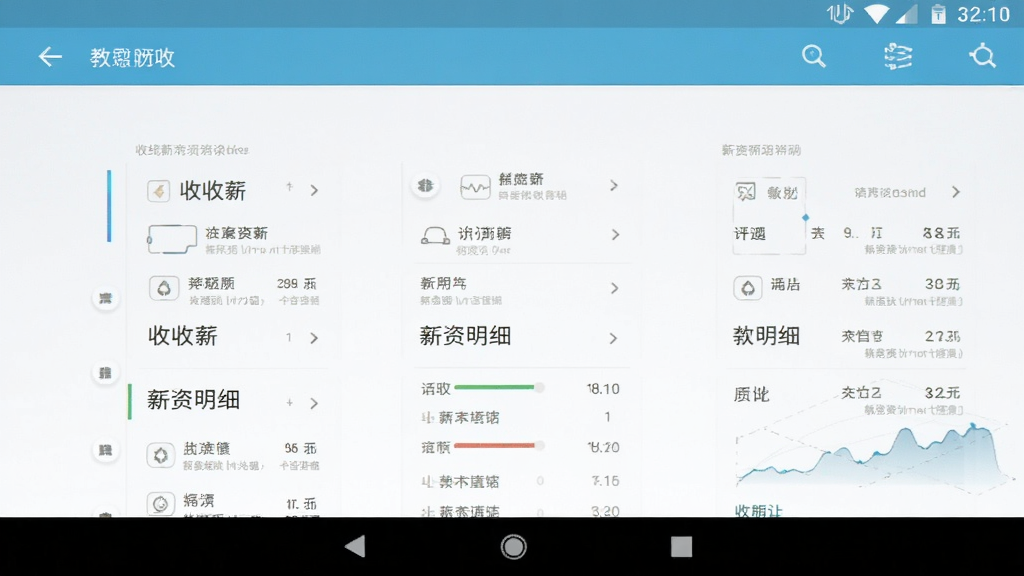Open the filter sliders icon in header
Screen dimensions: 1024x576
[898, 57]
